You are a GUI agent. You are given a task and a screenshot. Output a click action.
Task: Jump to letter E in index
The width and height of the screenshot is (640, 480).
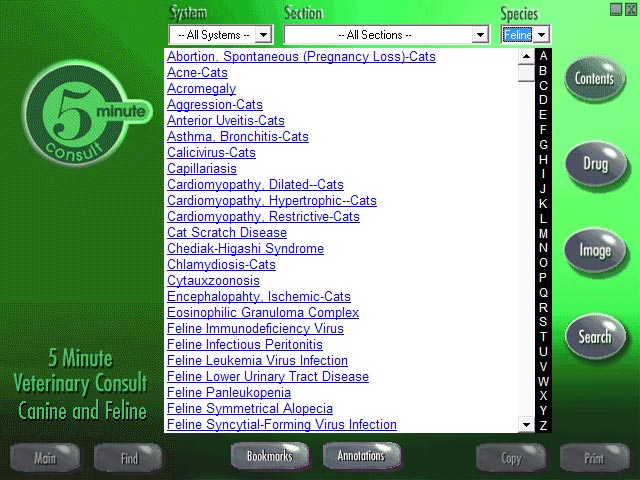543,115
